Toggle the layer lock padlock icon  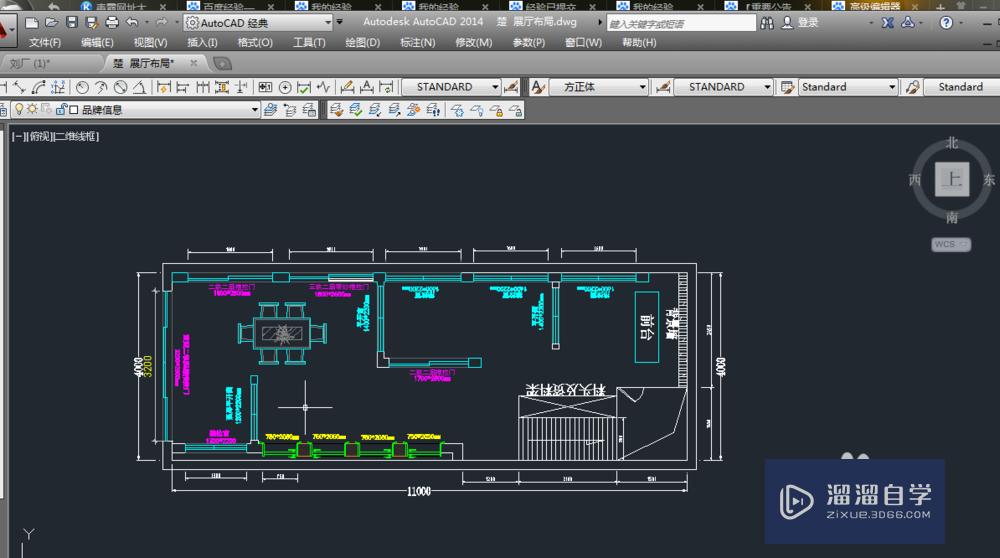coord(60,110)
